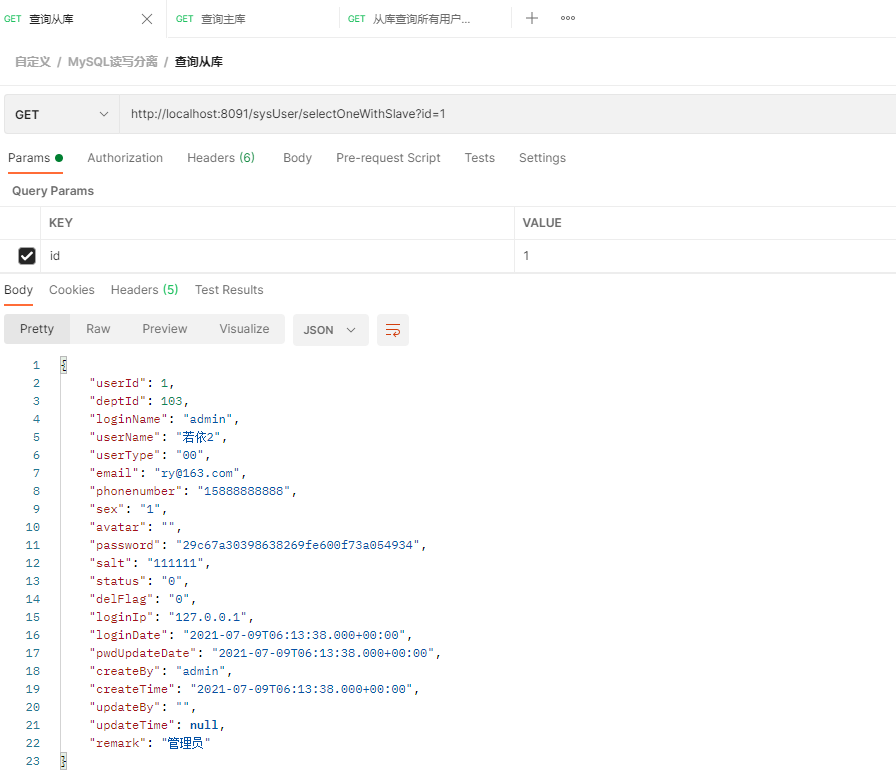
Task: Open a new request tab with plus icon
Action: click(531, 18)
